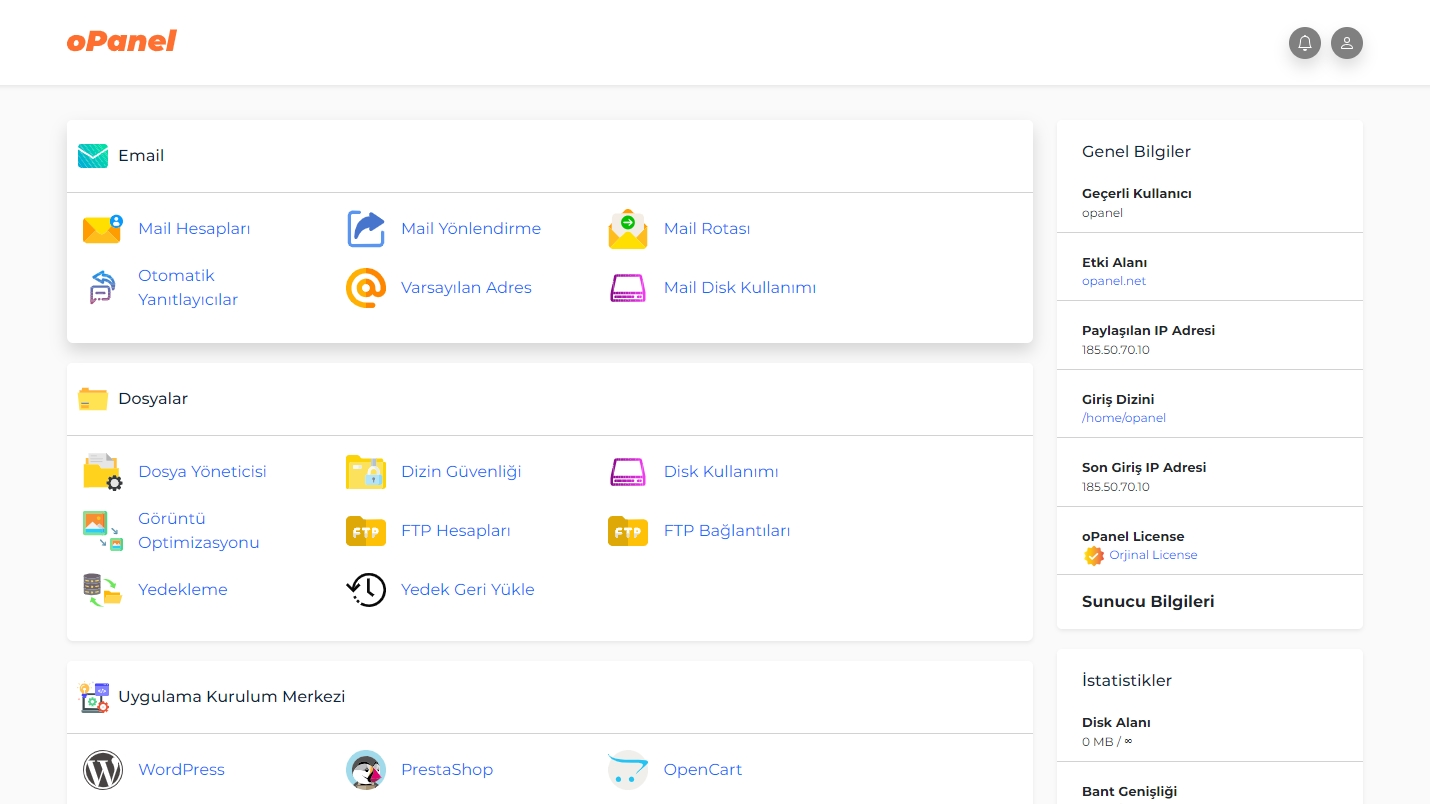The height and width of the screenshot is (804, 1430).
Task: Open the /home/opanel directory link
Action: [x=1124, y=418]
